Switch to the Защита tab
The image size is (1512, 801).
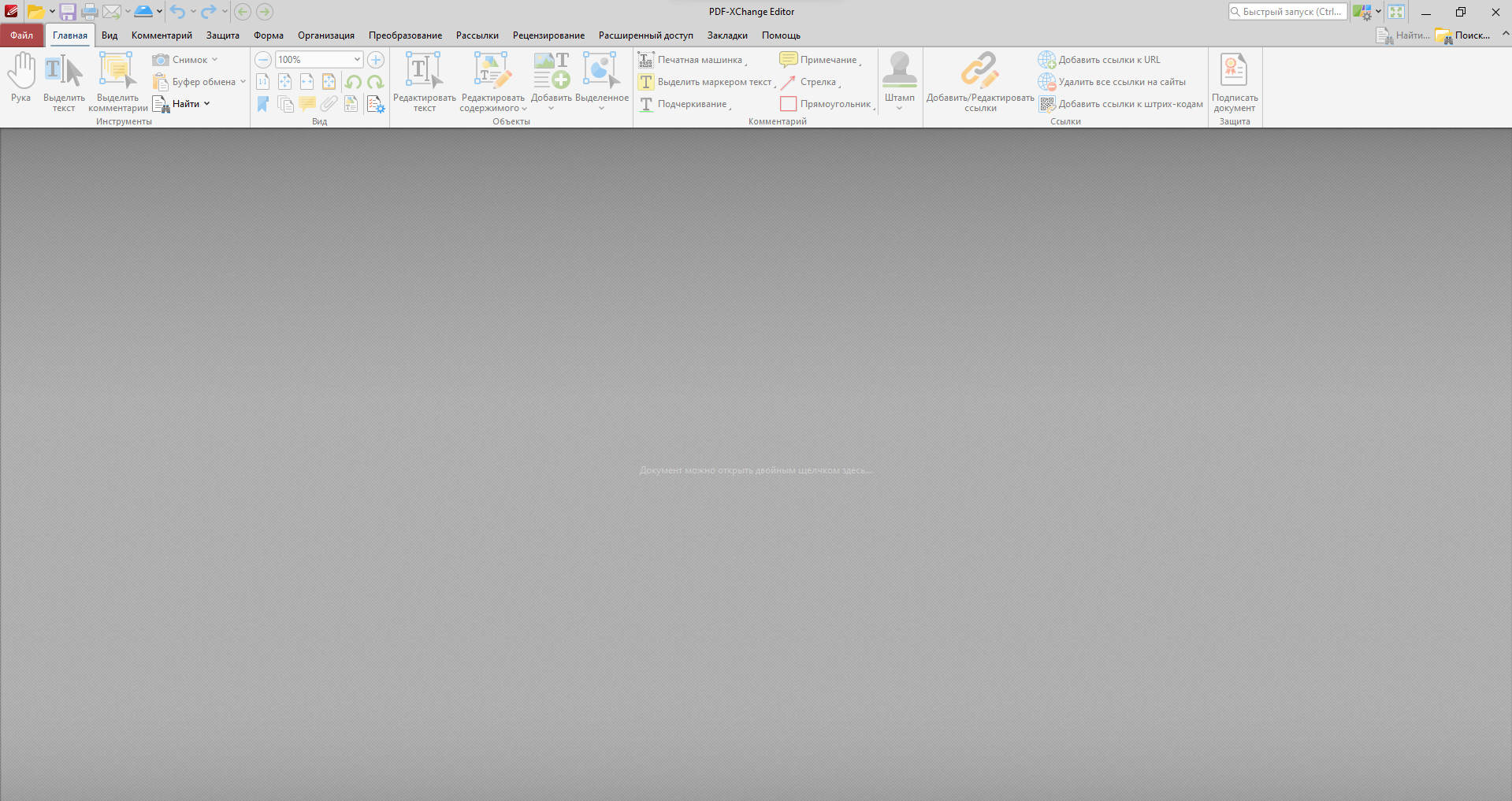click(223, 35)
